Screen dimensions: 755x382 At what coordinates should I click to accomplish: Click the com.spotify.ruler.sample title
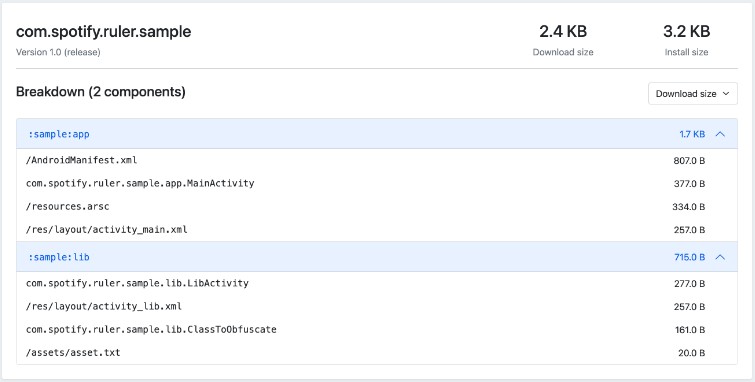(x=104, y=32)
